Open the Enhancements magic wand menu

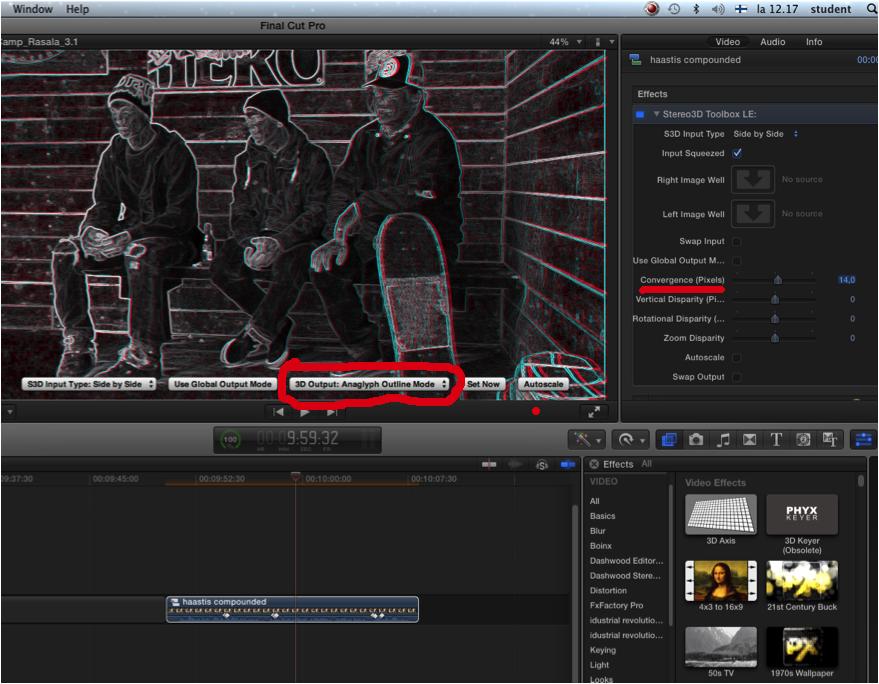(x=586, y=440)
